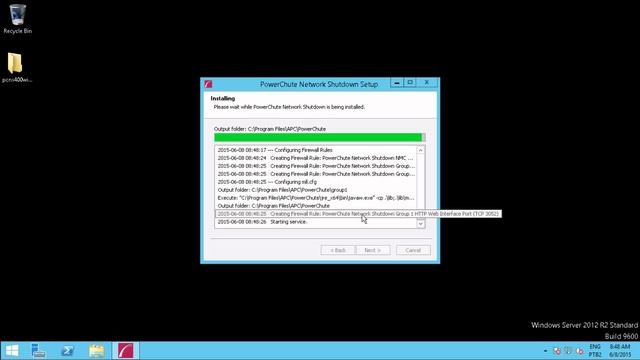640x360 pixels.
Task: Click the highlighted HTTP Web Interface Port line
Action: (358, 214)
